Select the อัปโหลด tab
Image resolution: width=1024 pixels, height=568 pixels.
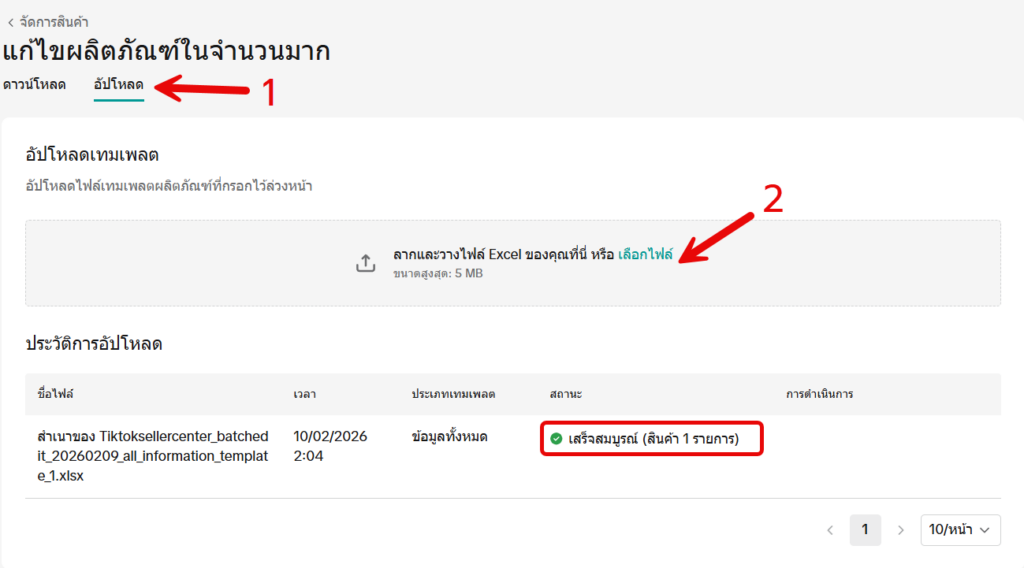click(119, 84)
